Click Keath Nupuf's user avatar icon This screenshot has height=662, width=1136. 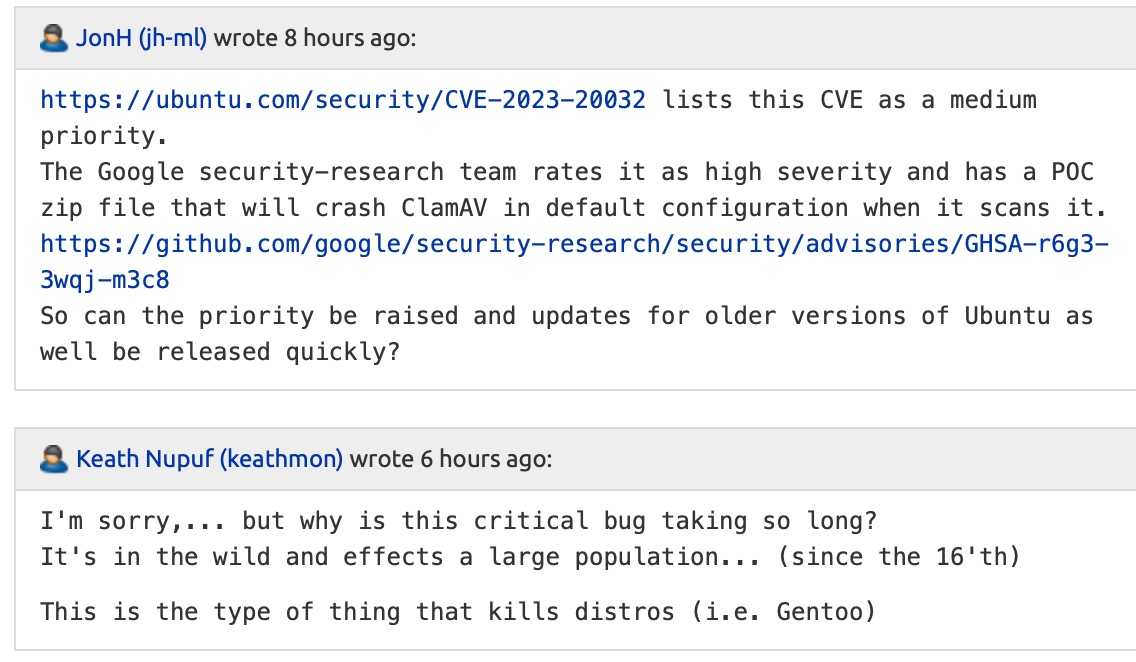(53, 459)
